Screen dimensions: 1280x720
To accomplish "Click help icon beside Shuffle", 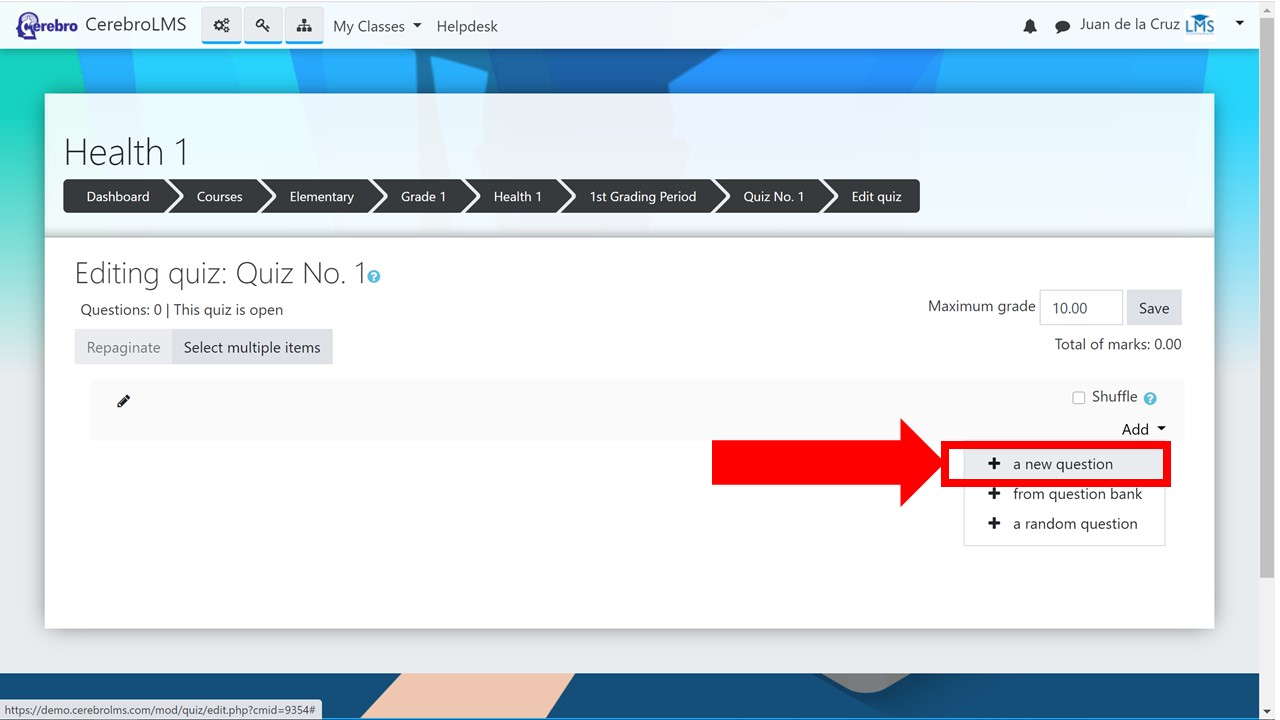I will tap(1150, 398).
